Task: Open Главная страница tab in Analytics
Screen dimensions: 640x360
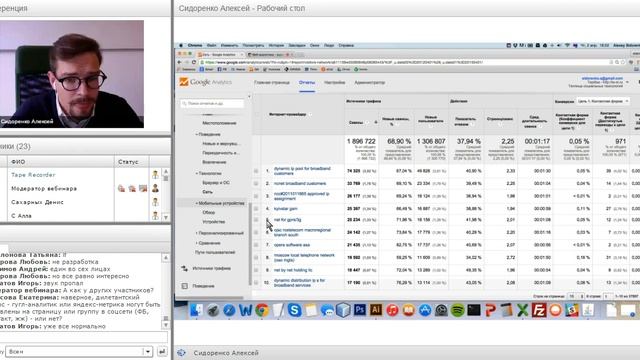Action: (x=272, y=82)
